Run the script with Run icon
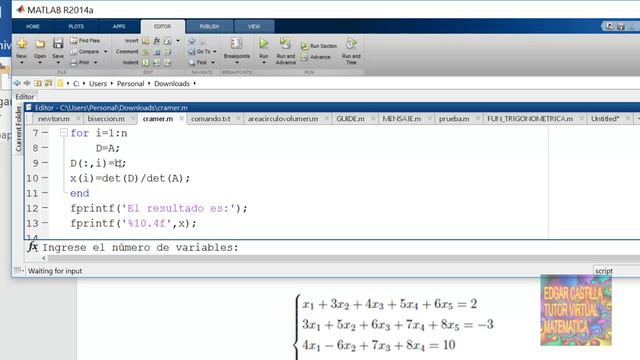 (x=264, y=43)
